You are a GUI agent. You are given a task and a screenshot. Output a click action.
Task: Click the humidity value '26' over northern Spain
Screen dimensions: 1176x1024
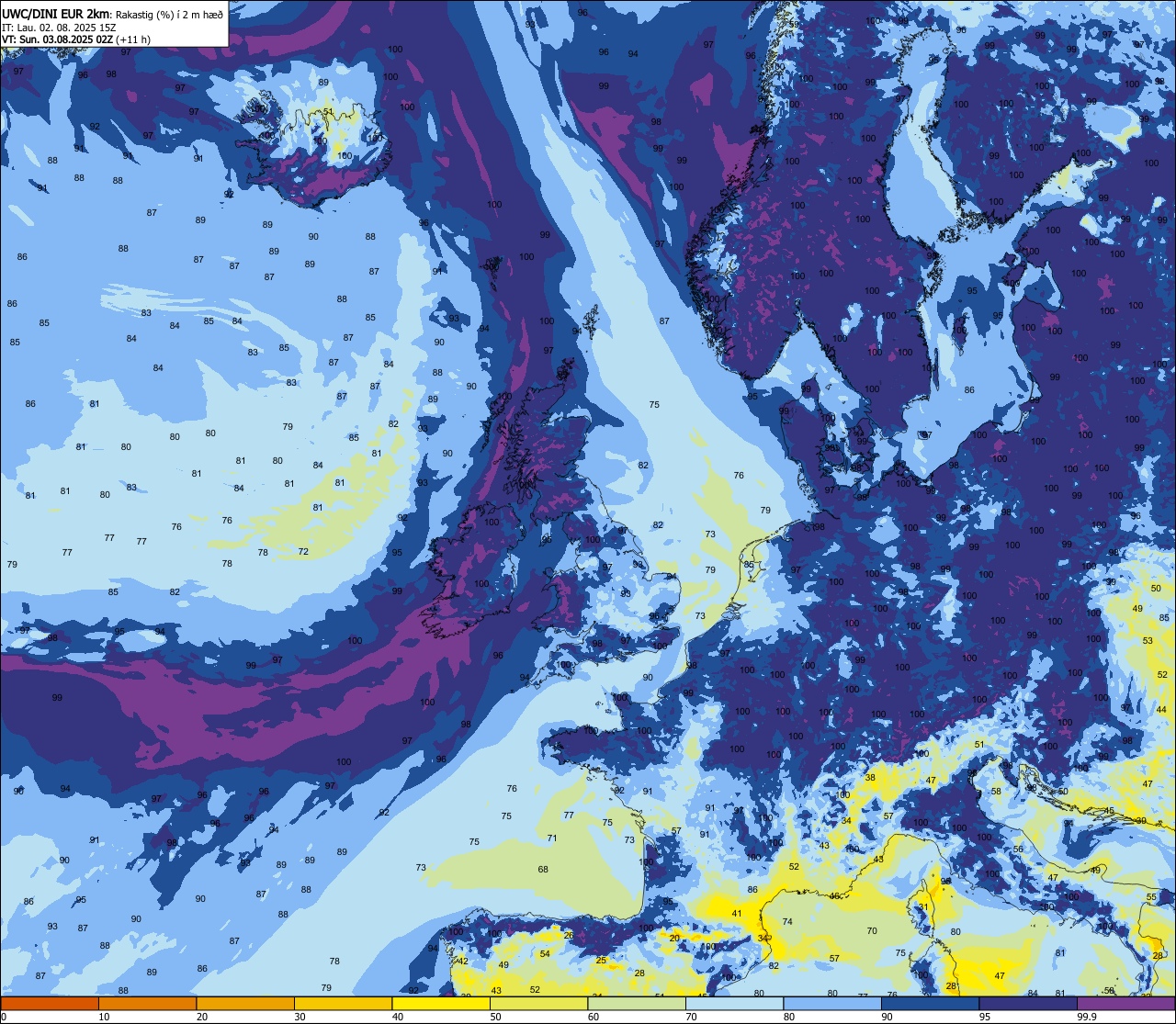[569, 935]
